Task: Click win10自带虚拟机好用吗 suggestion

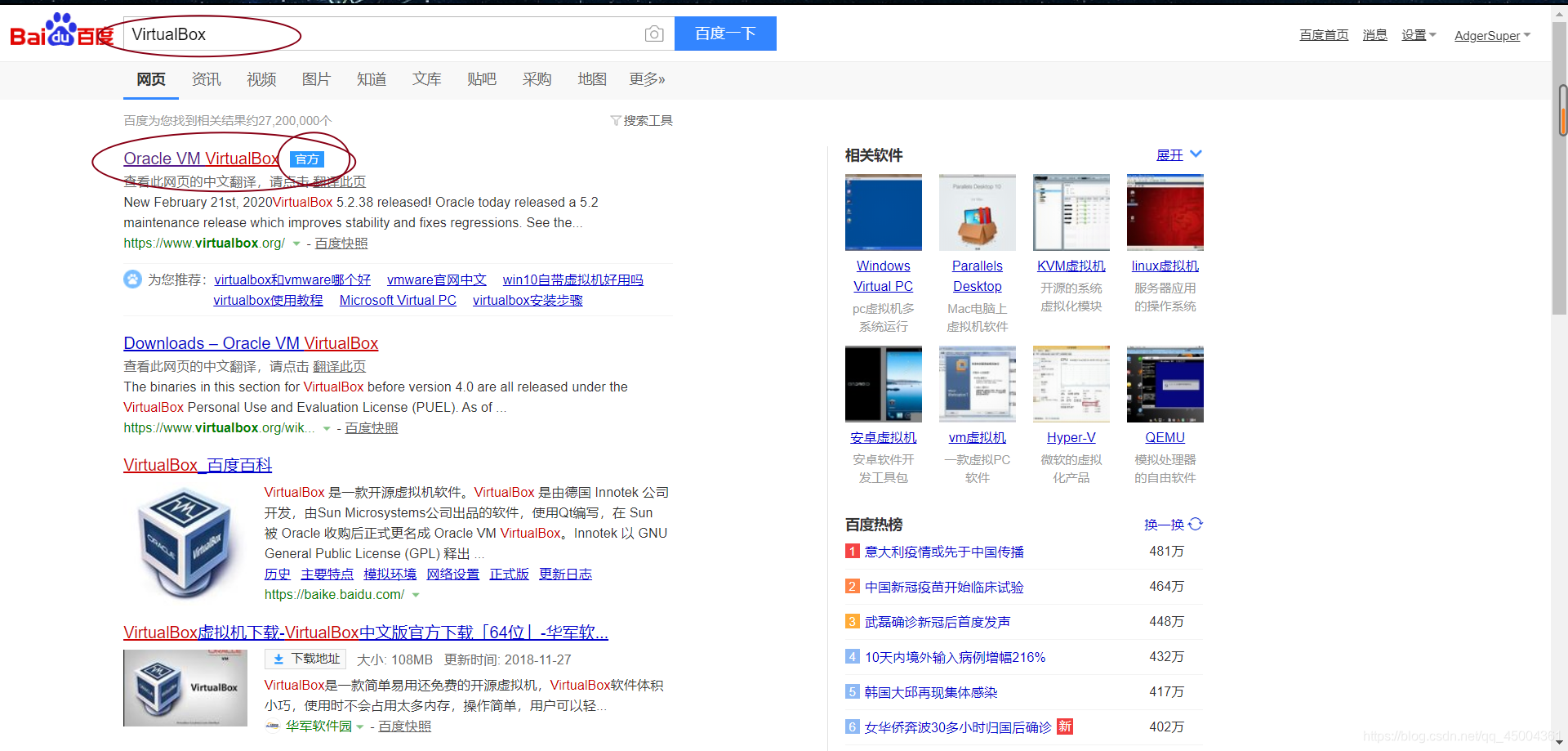Action: (x=573, y=279)
